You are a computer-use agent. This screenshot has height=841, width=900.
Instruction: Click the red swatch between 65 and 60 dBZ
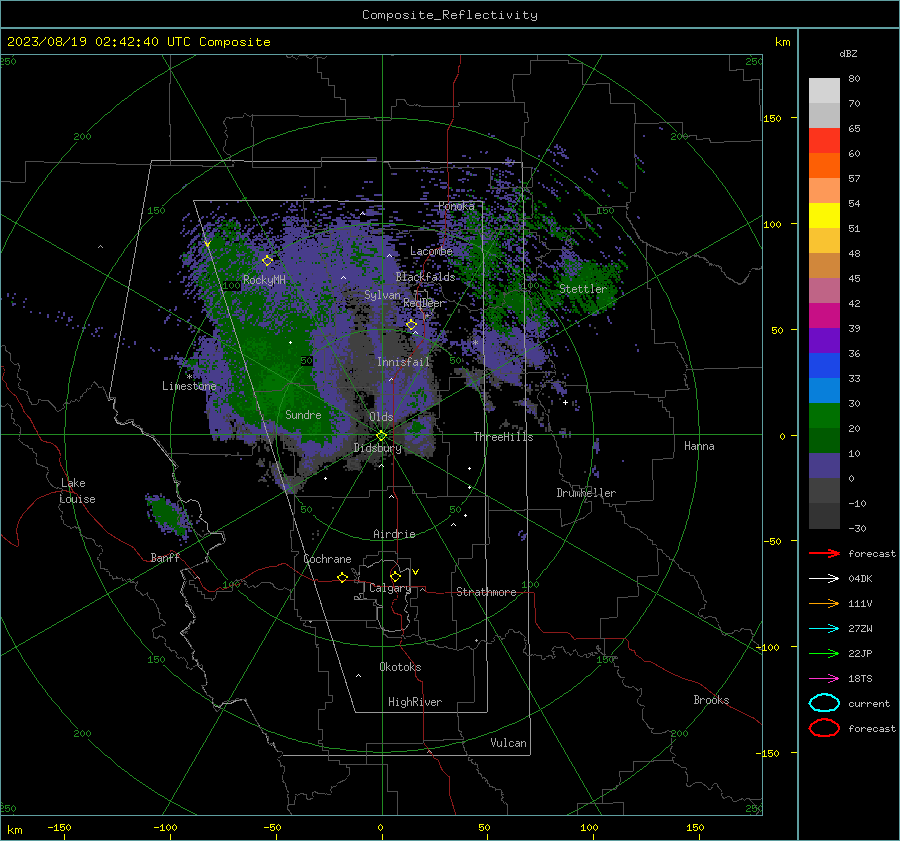click(x=824, y=141)
